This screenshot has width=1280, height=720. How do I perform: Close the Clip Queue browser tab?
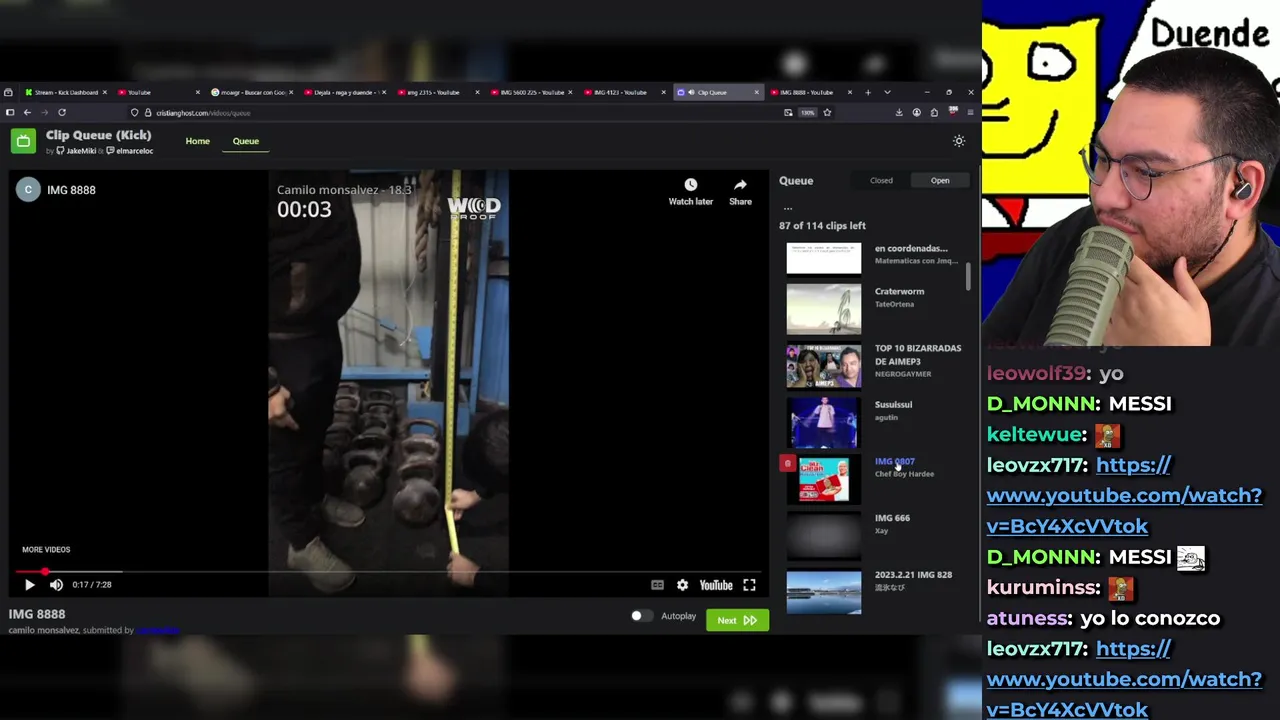tap(756, 92)
